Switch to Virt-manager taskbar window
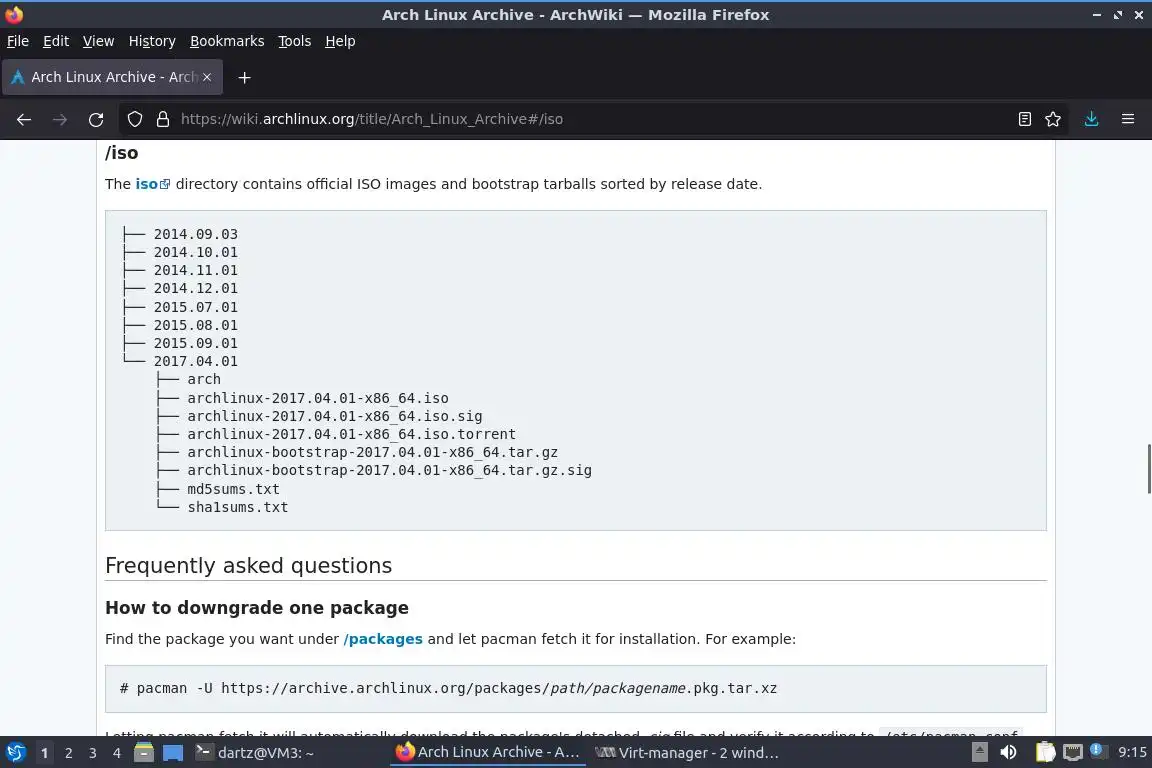Image resolution: width=1152 pixels, height=768 pixels. pyautogui.click(x=686, y=753)
